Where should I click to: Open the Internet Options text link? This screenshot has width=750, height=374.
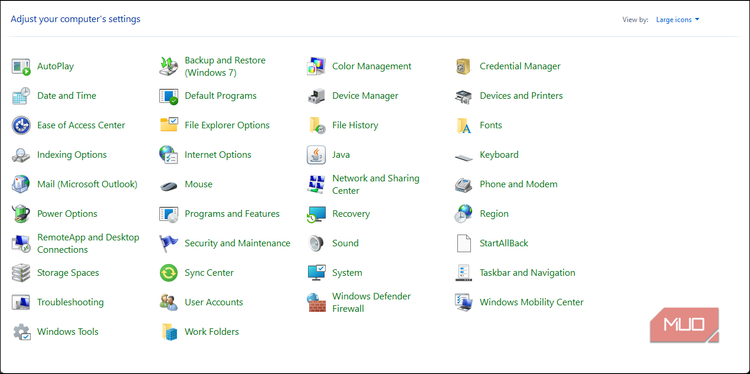point(218,155)
